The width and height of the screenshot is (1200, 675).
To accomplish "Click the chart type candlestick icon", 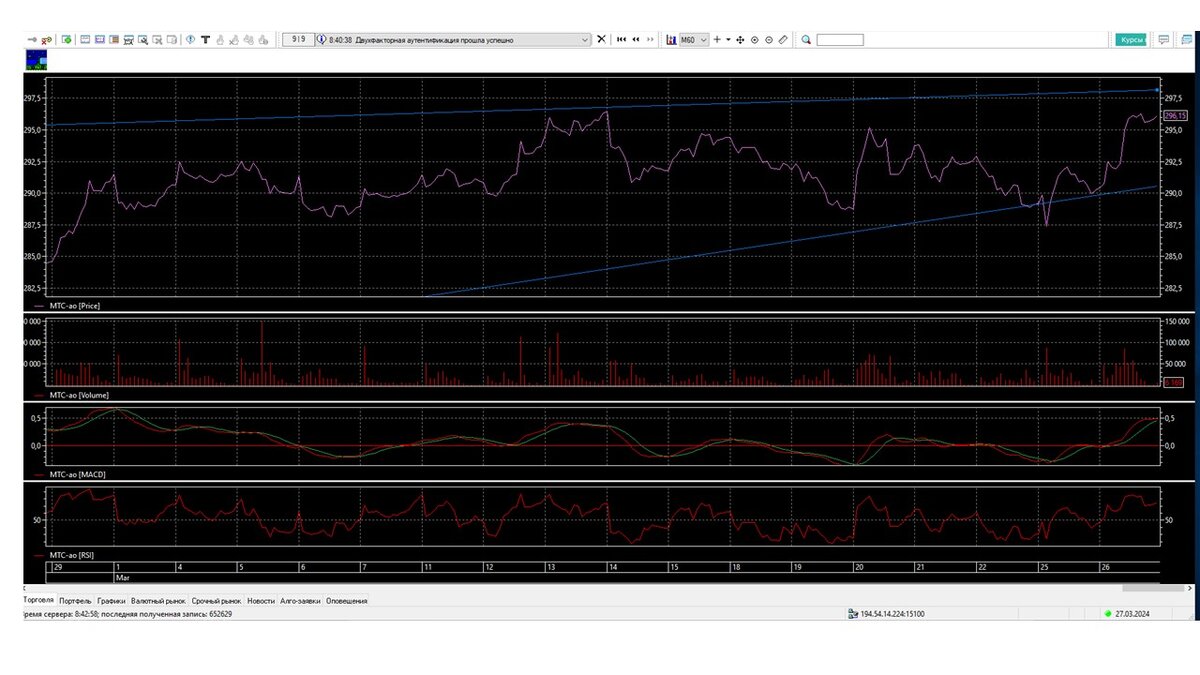I will 671,39.
